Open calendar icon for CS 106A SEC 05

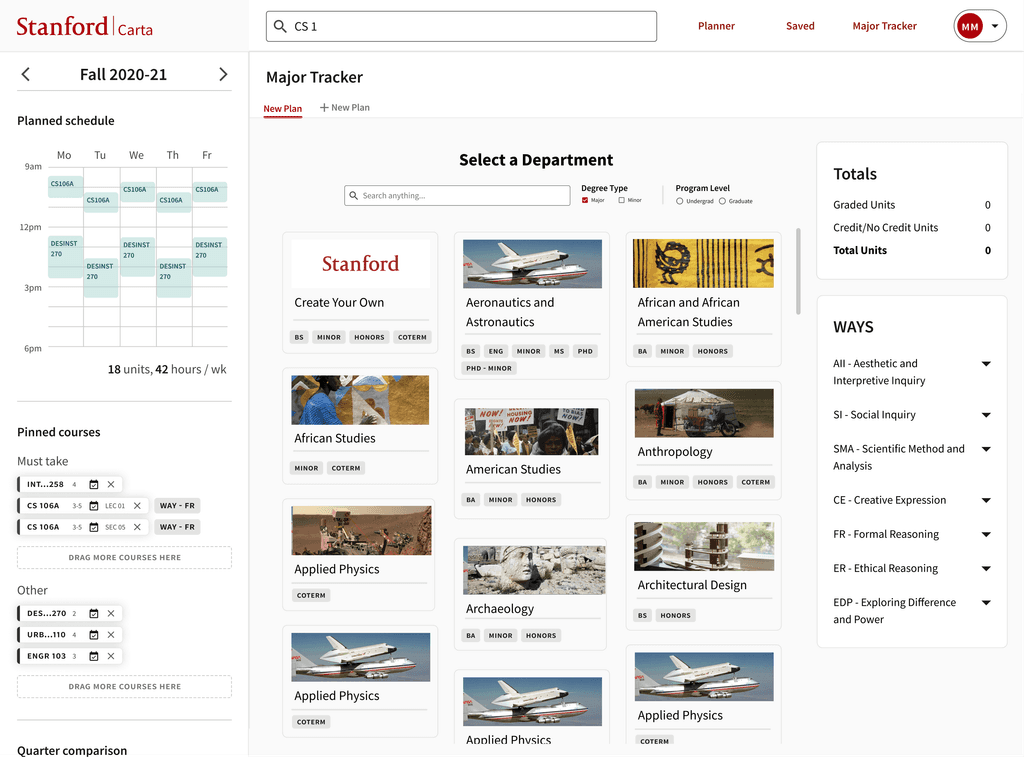[x=94, y=527]
